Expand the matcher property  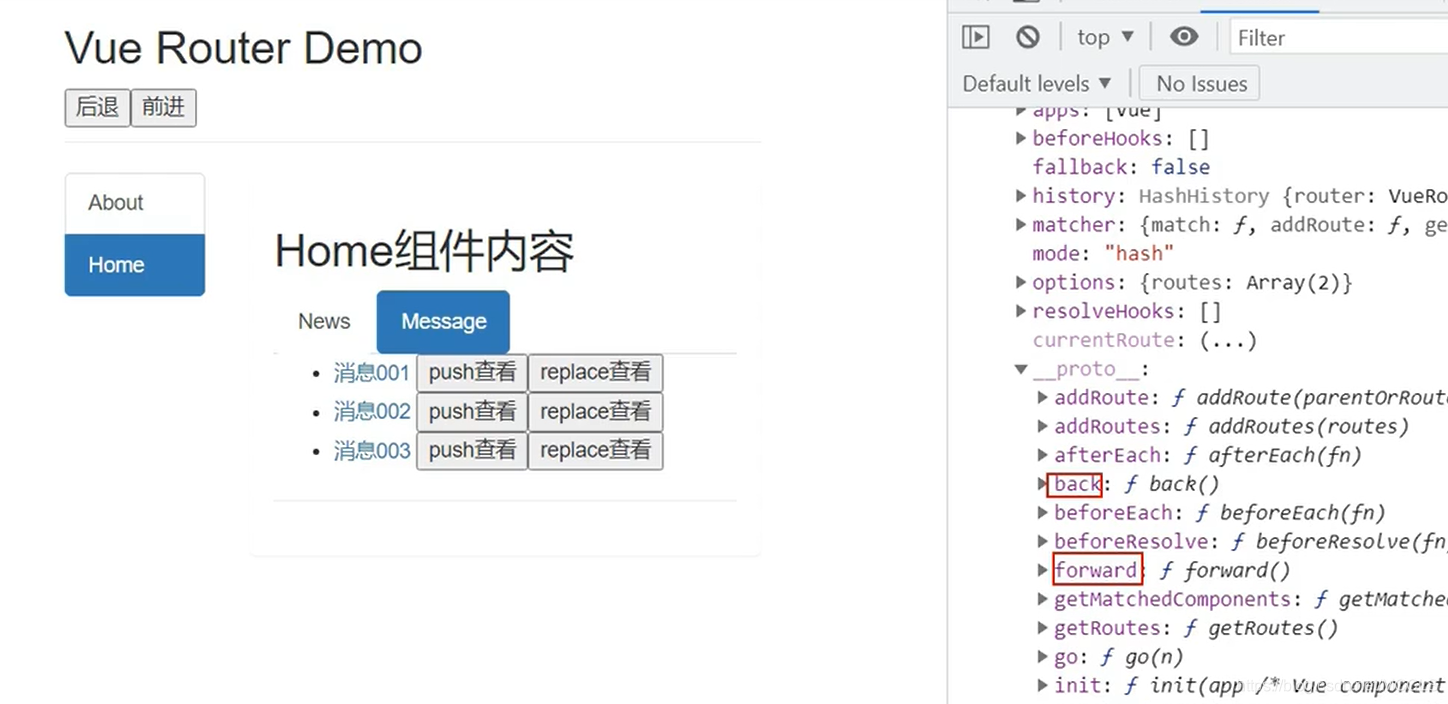(1021, 225)
